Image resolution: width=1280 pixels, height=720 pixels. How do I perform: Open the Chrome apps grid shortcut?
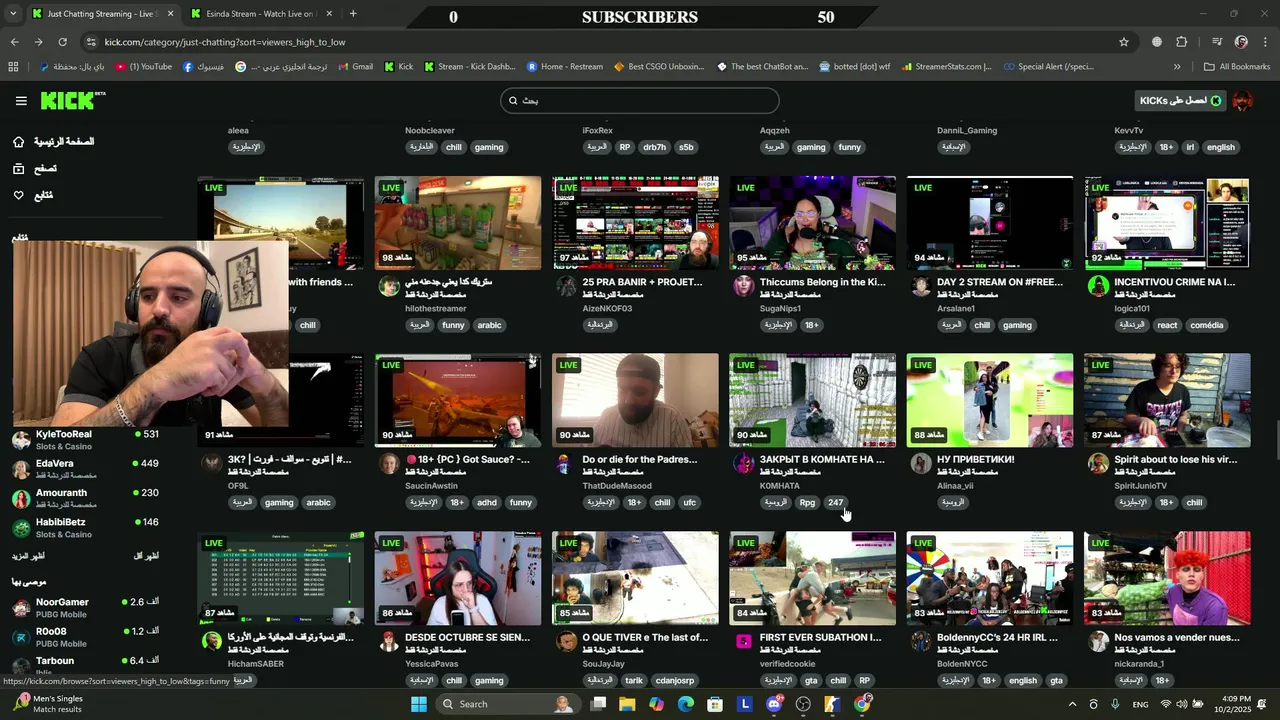click(13, 67)
